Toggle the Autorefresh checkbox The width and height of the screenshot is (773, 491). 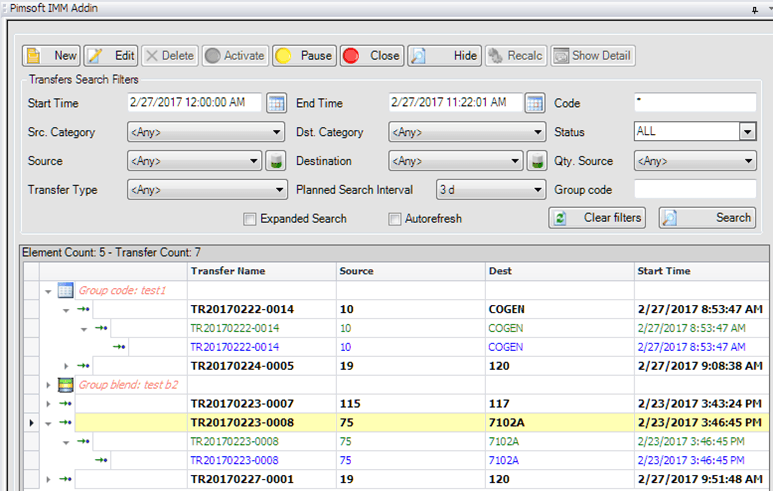pyautogui.click(x=395, y=219)
